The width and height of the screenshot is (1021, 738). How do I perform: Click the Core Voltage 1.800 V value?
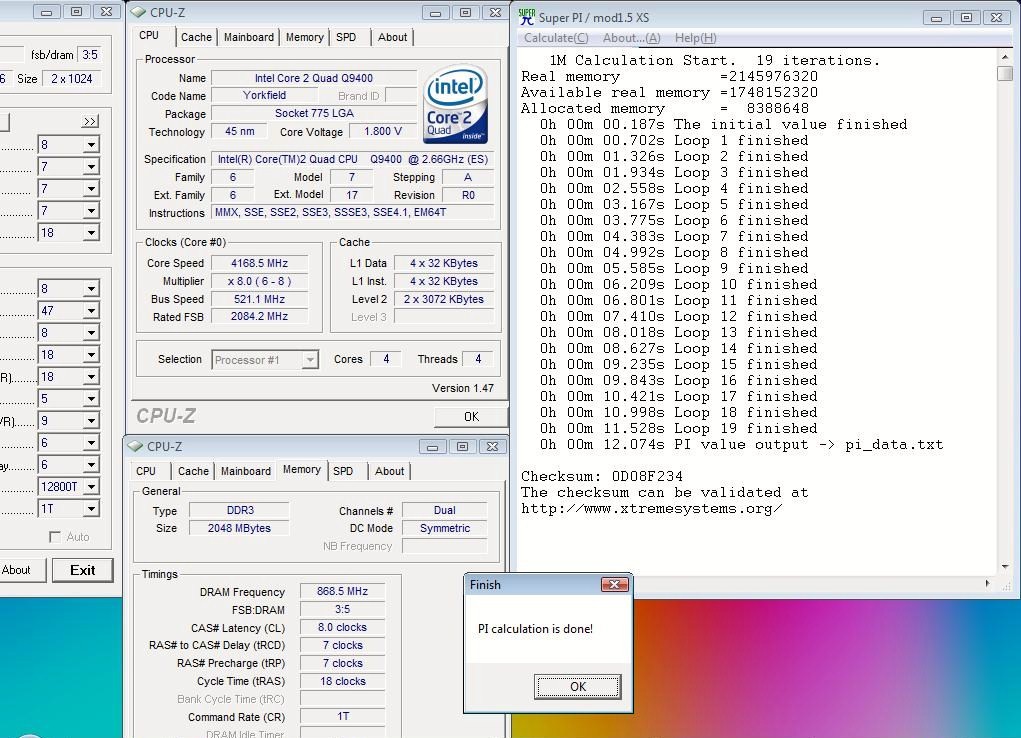(383, 132)
